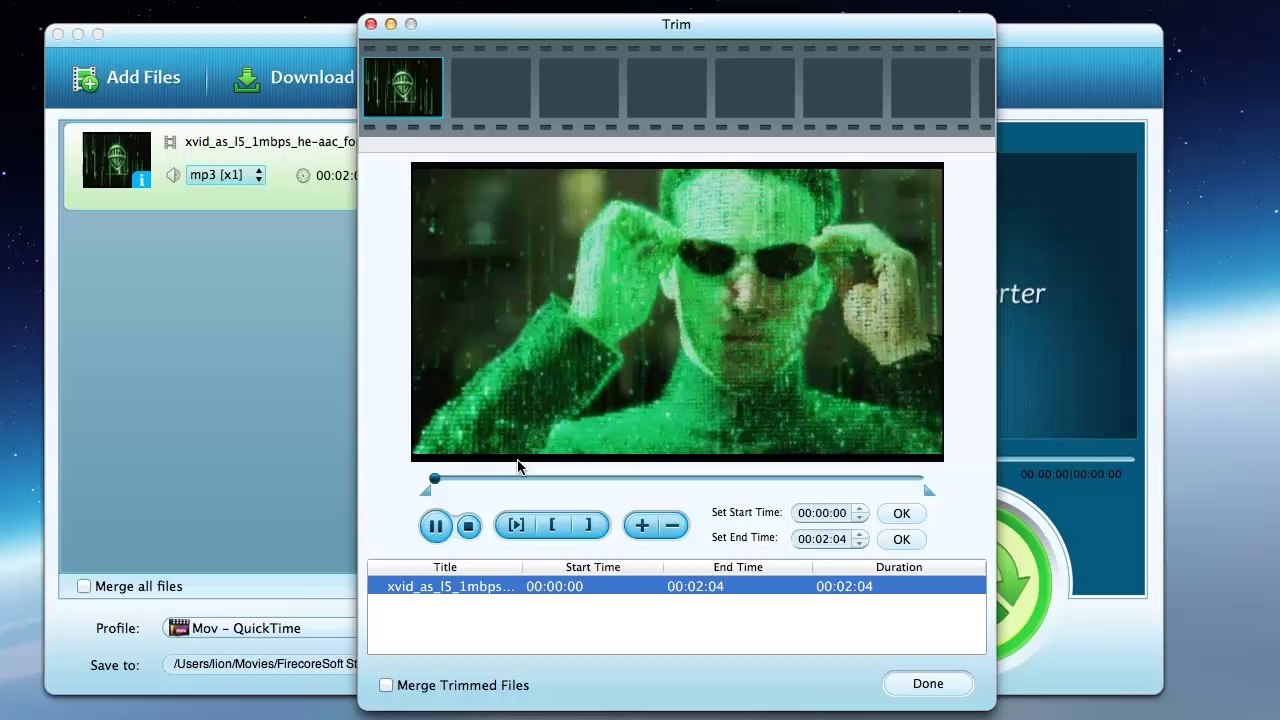This screenshot has width=1280, height=720.
Task: Remove trim segment with minus button
Action: (673, 525)
